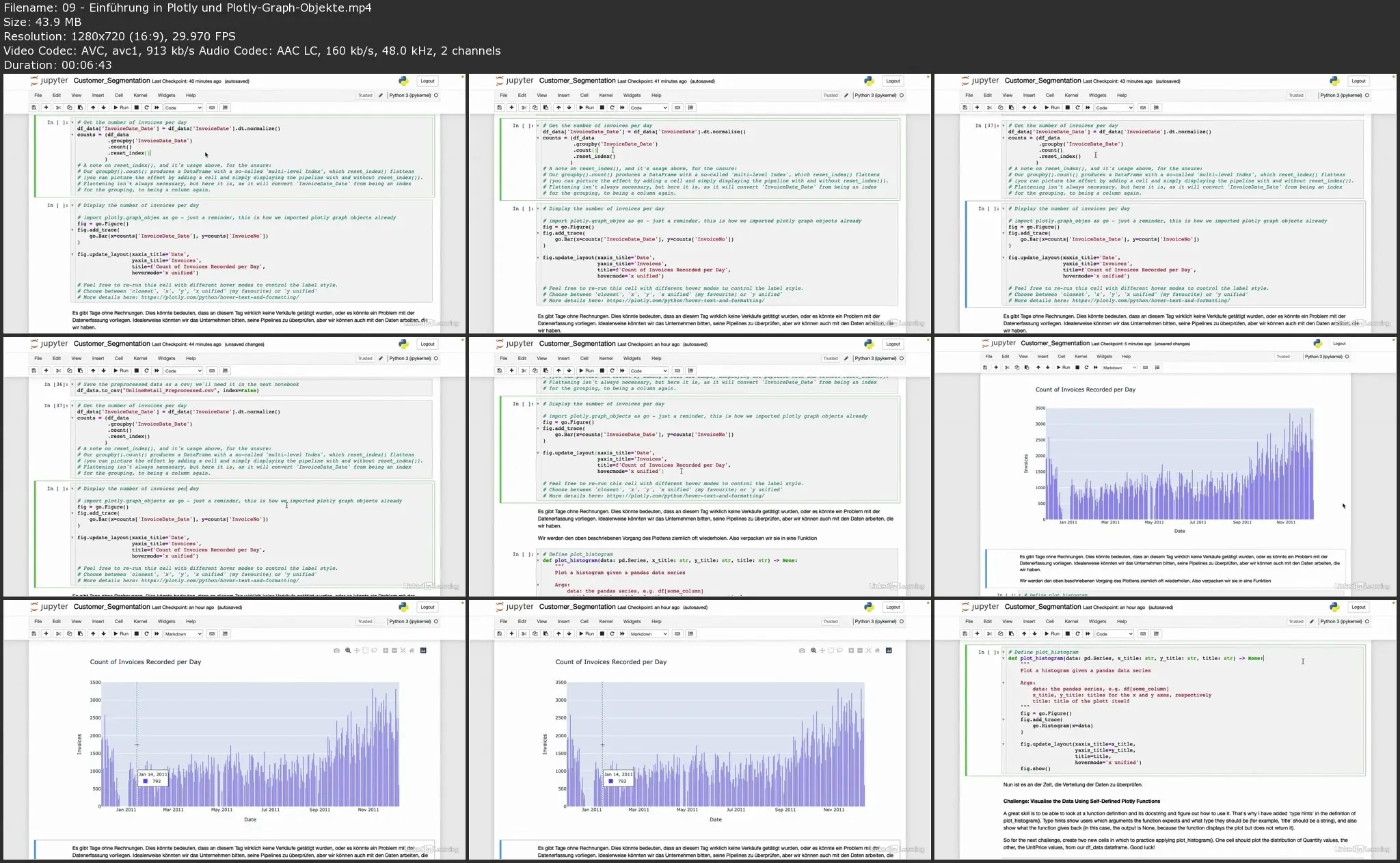Select Lasso Select tool in the bottom-left chart modebar
The height and width of the screenshot is (863, 1400).
(374, 650)
